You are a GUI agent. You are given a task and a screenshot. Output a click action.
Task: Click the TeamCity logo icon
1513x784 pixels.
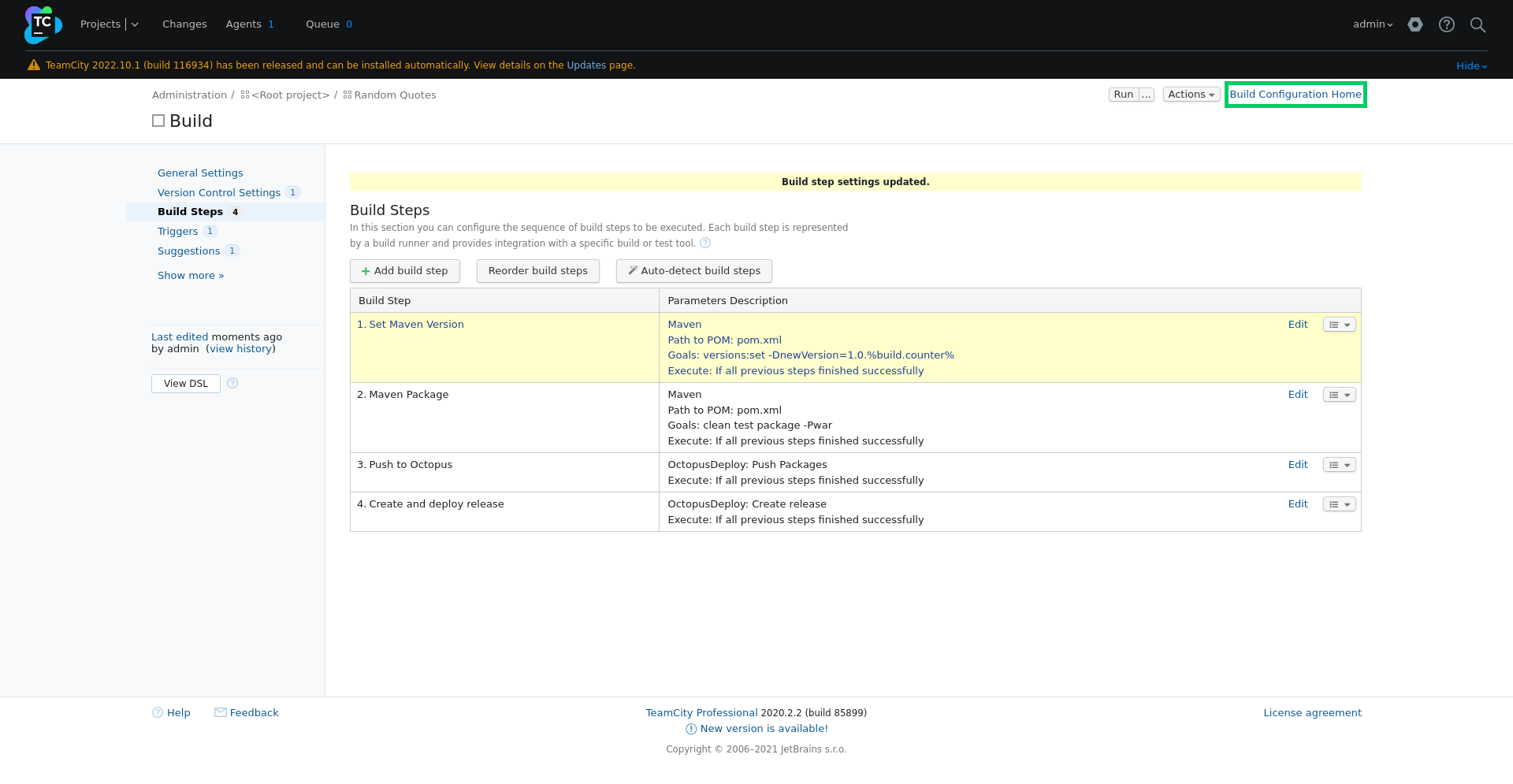tap(43, 24)
